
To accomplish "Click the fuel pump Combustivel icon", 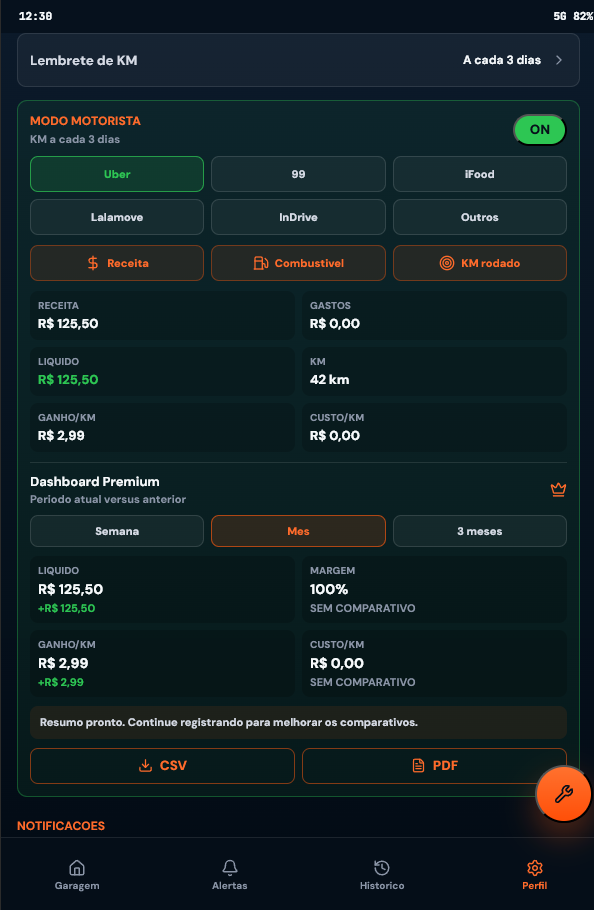I will pyautogui.click(x=260, y=263).
